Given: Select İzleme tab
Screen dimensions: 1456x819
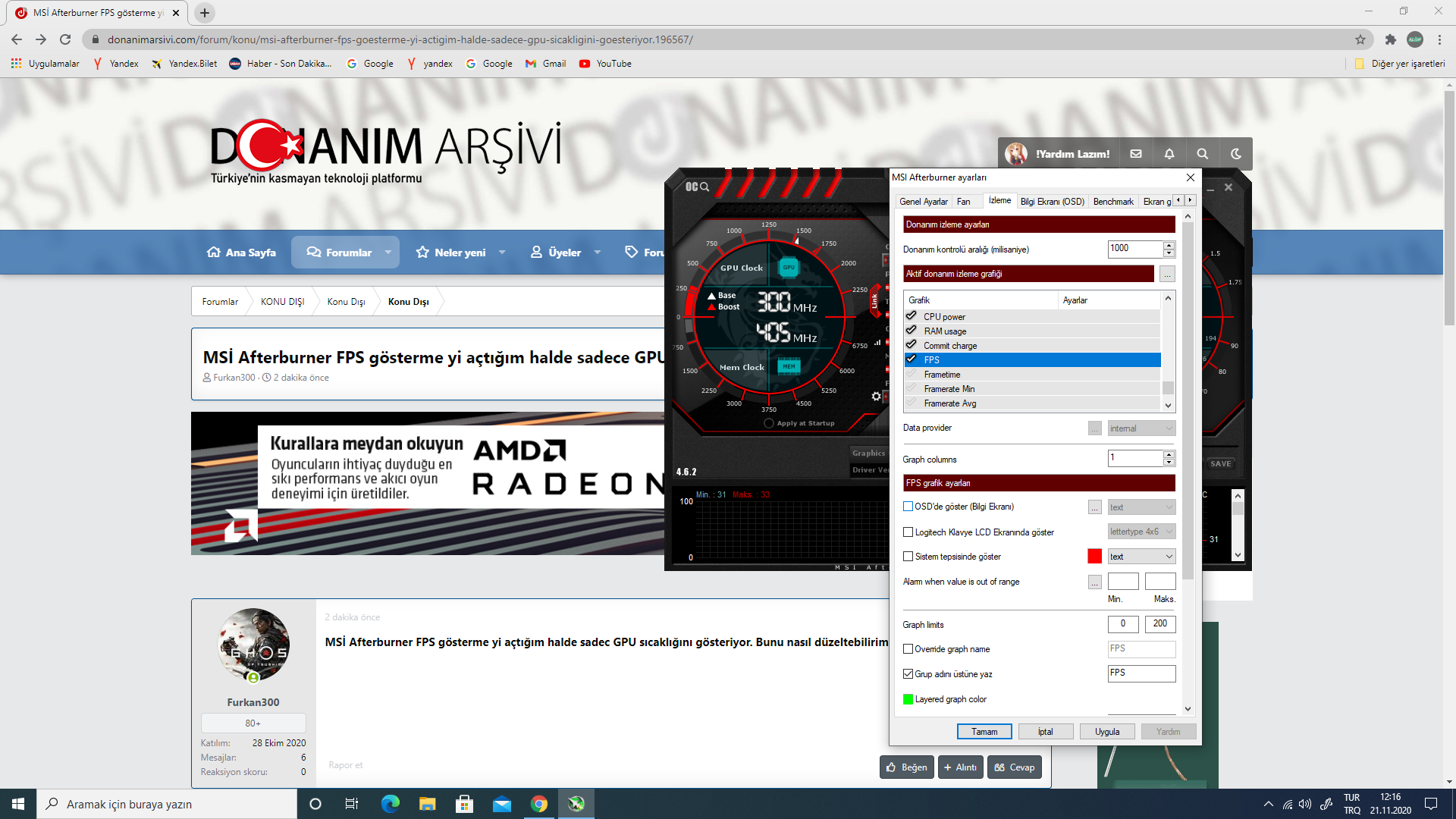Looking at the screenshot, I should 999,201.
